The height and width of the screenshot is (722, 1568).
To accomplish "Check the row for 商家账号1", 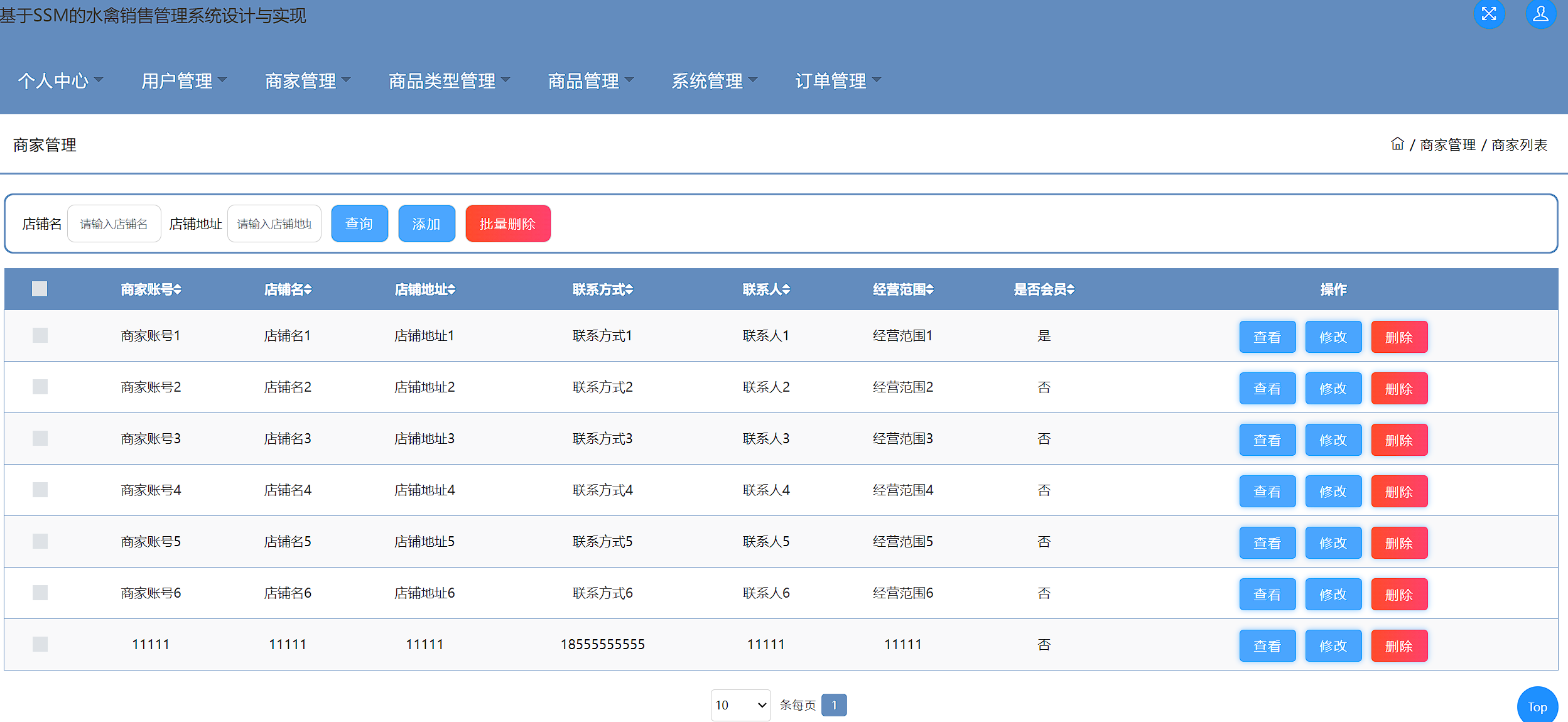I will [40, 335].
